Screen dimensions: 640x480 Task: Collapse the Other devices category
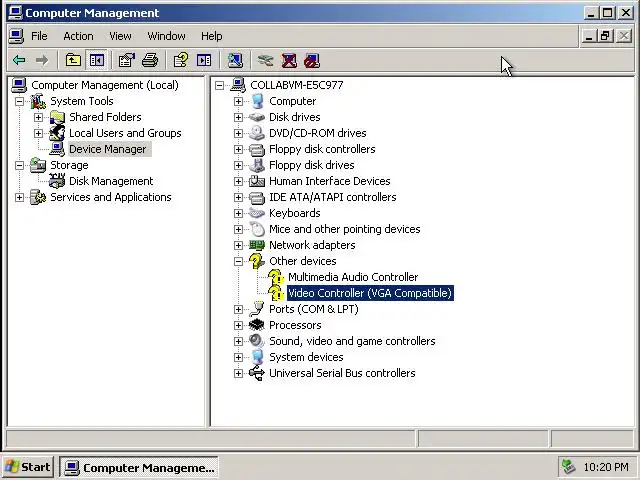[238, 261]
